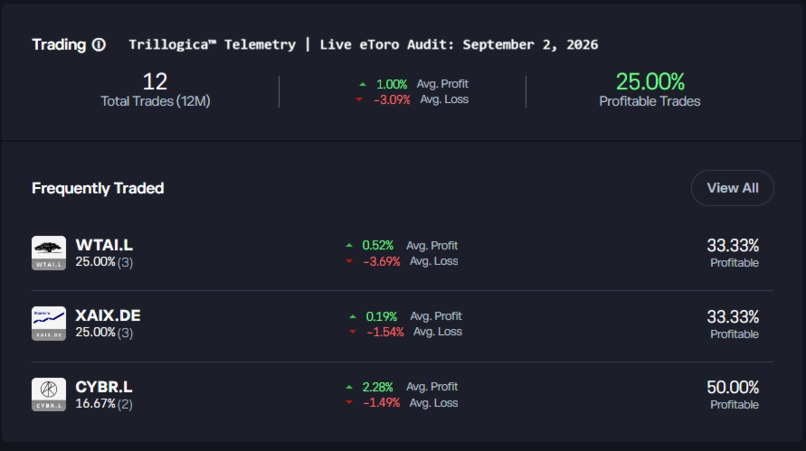Click the Trading info icon

pyautogui.click(x=99, y=45)
